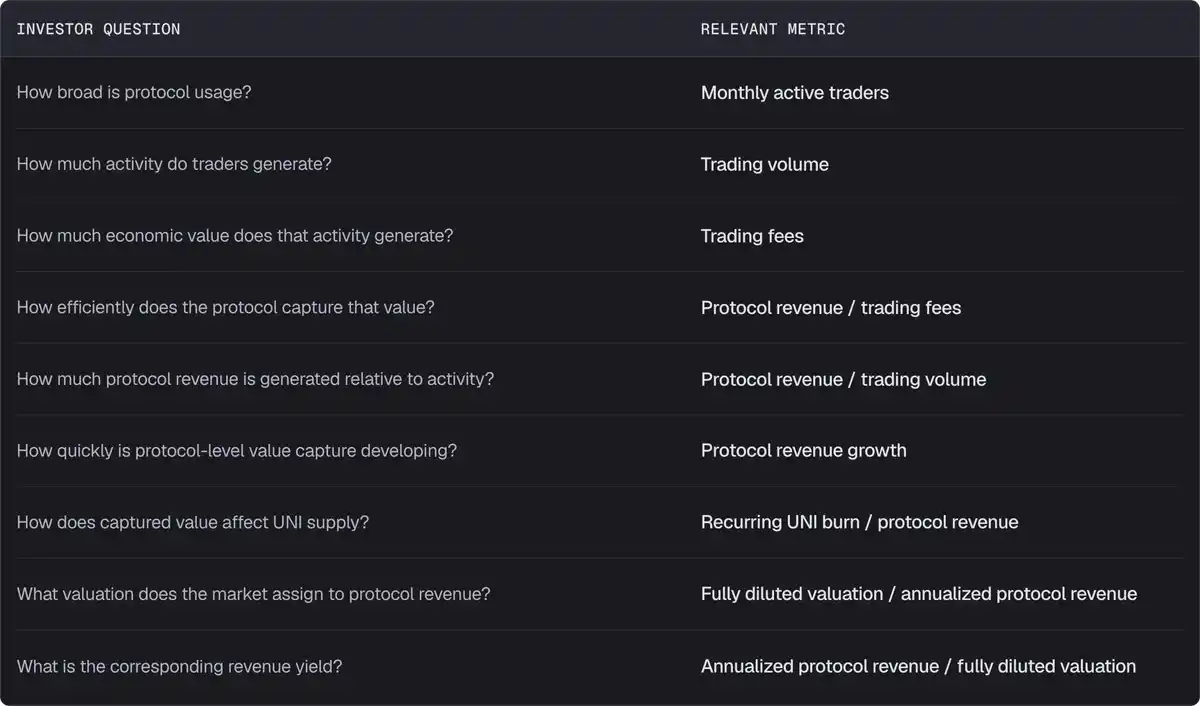
Task: Select the Trading volume metric cell
Action: pos(765,164)
